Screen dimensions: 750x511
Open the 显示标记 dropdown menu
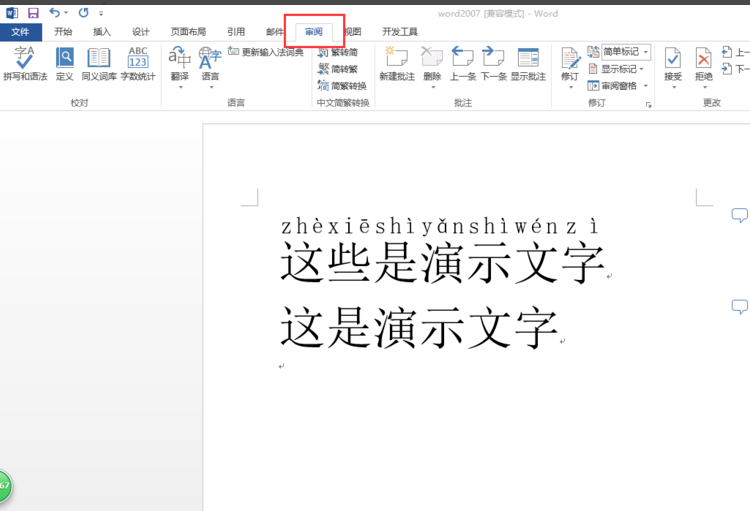pos(615,69)
